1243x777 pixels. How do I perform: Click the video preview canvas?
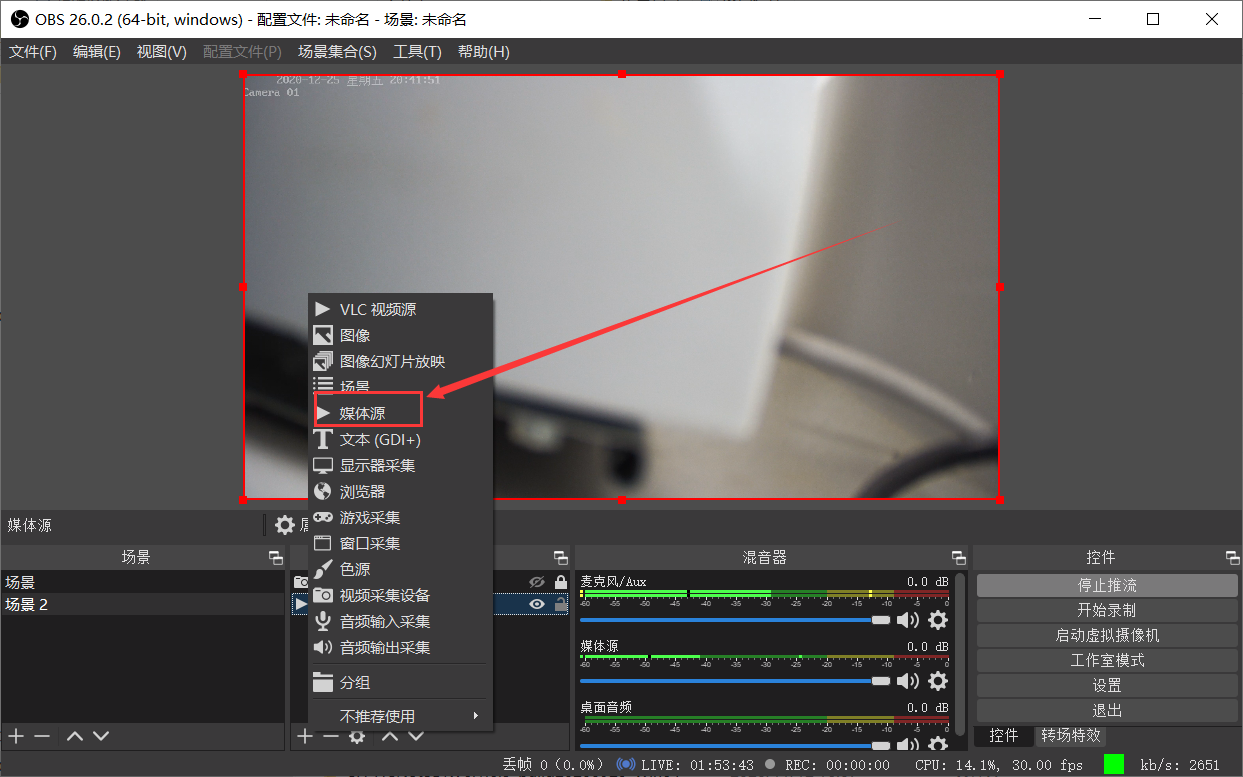621,286
